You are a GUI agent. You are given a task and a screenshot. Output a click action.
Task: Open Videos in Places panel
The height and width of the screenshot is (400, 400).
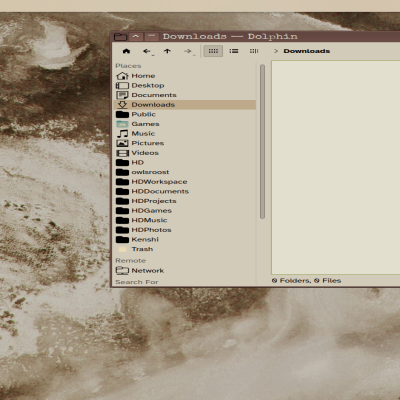185,153
